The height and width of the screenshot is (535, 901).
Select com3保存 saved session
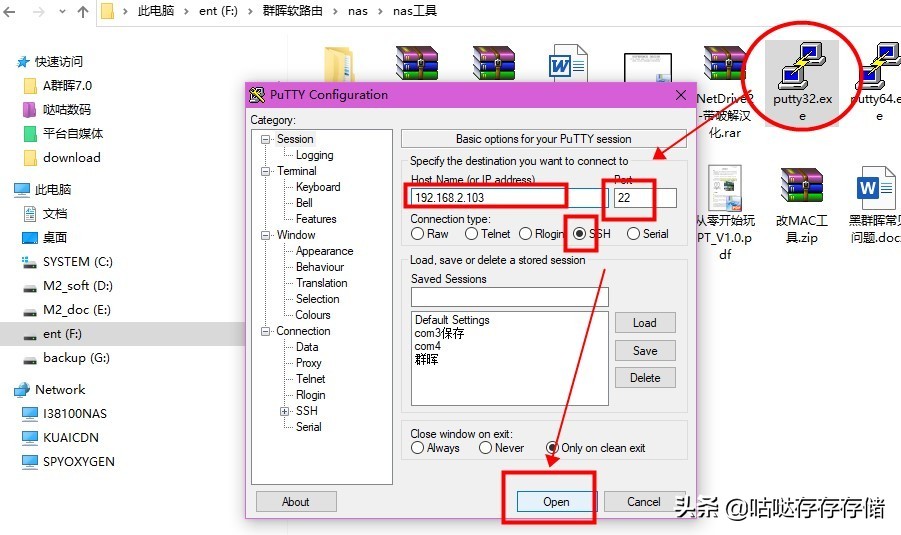(439, 333)
